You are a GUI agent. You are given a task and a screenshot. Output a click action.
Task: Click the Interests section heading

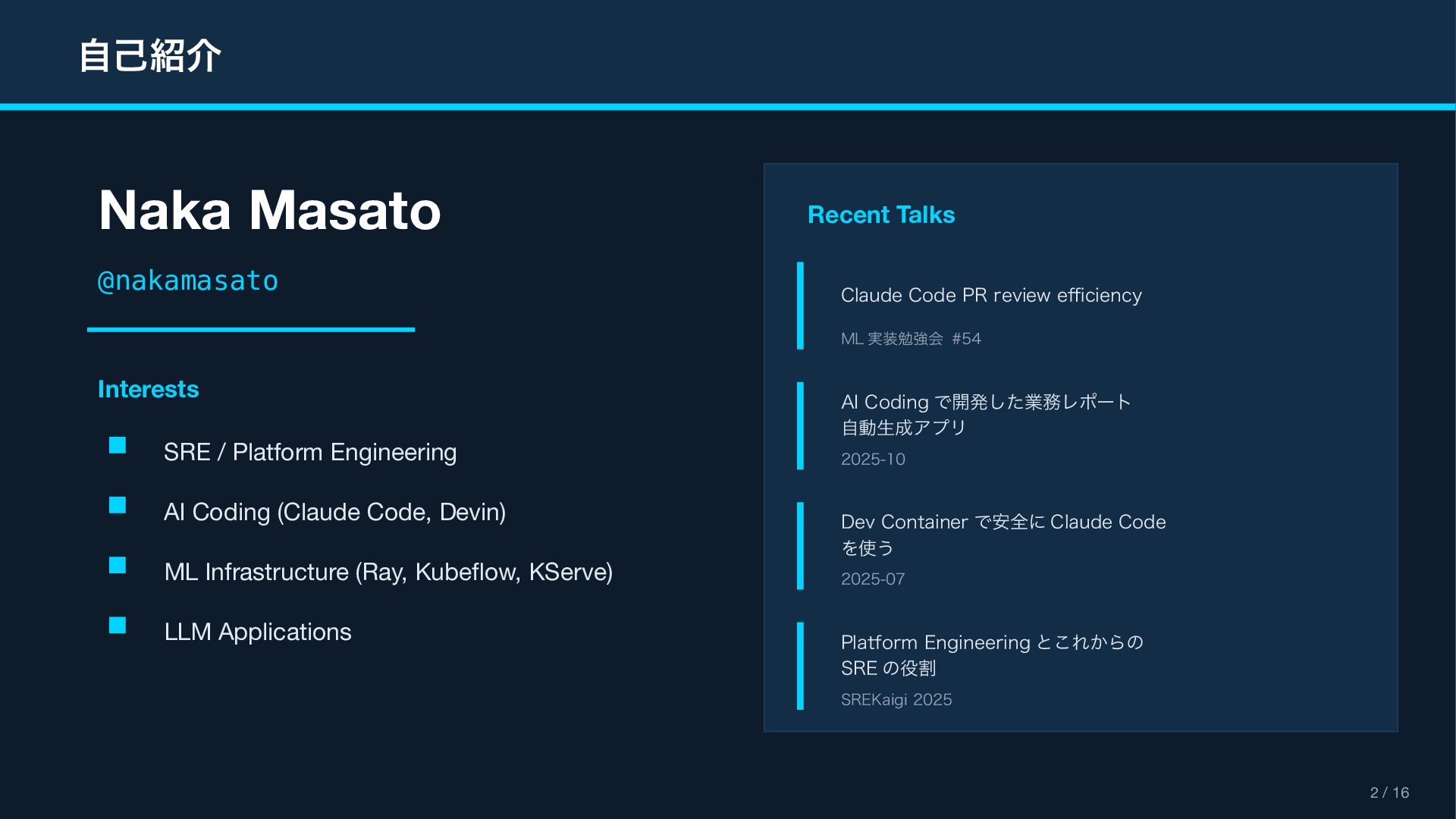coord(148,389)
